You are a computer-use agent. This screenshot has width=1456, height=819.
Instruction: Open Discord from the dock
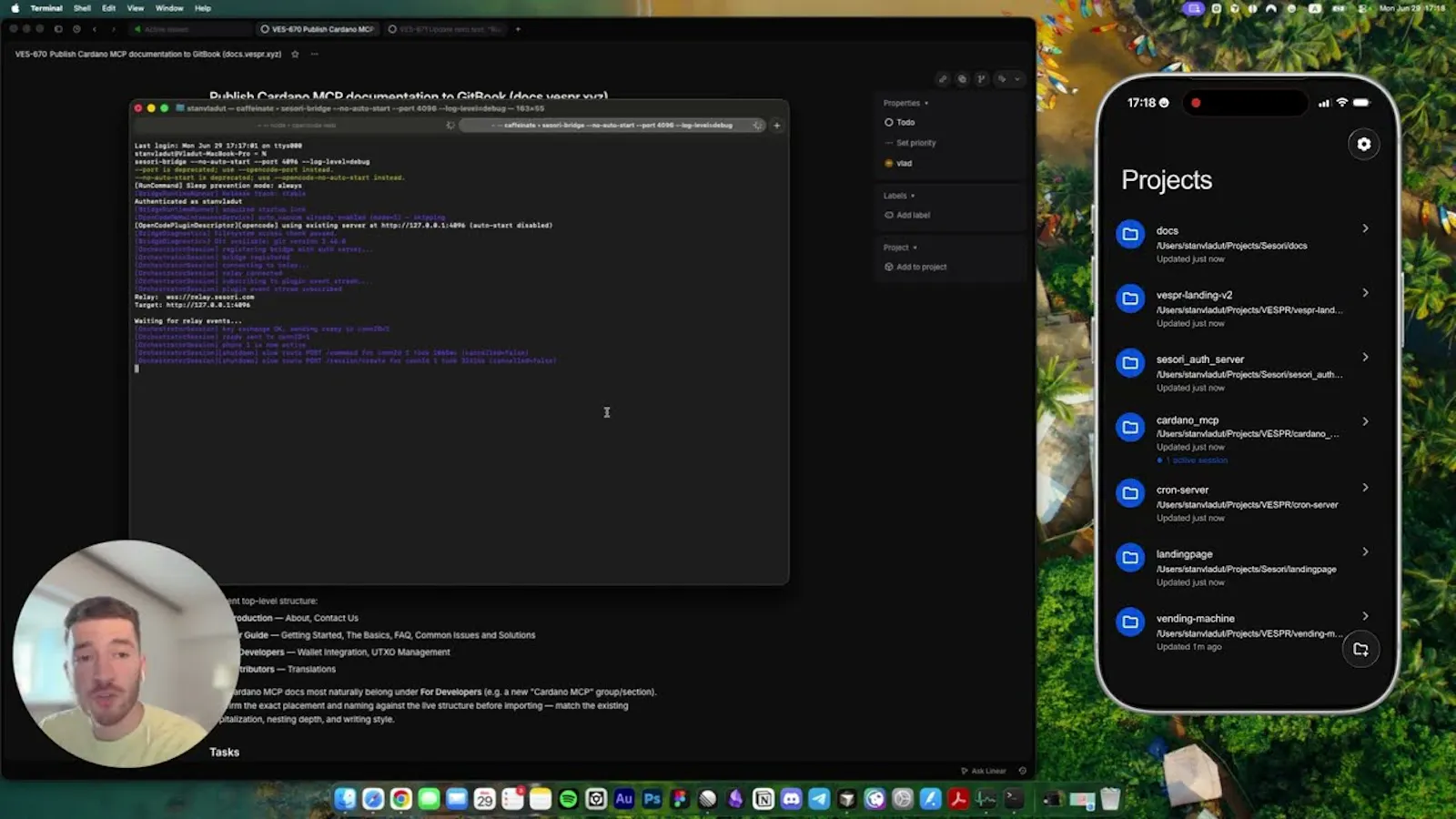pos(792,799)
